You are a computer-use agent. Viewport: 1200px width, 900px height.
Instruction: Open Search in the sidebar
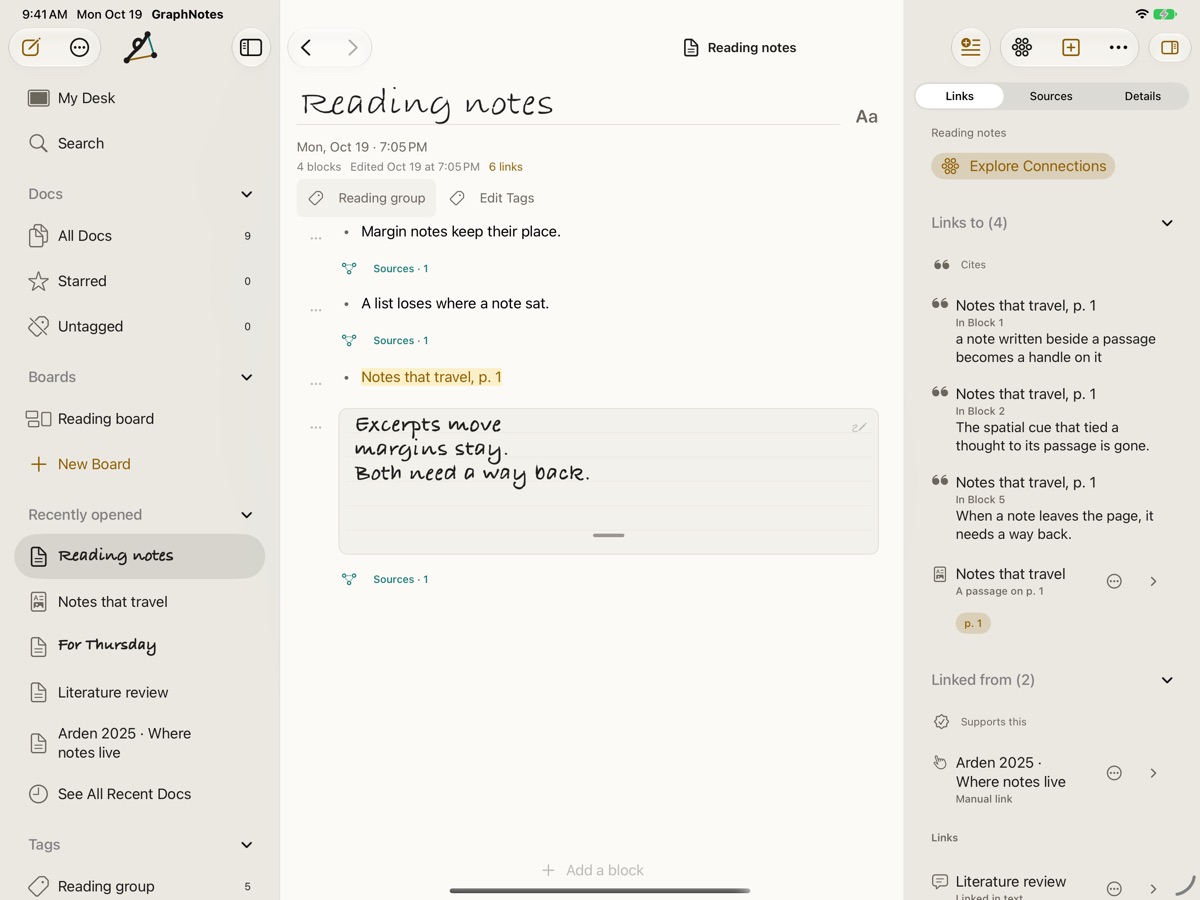tap(140, 143)
